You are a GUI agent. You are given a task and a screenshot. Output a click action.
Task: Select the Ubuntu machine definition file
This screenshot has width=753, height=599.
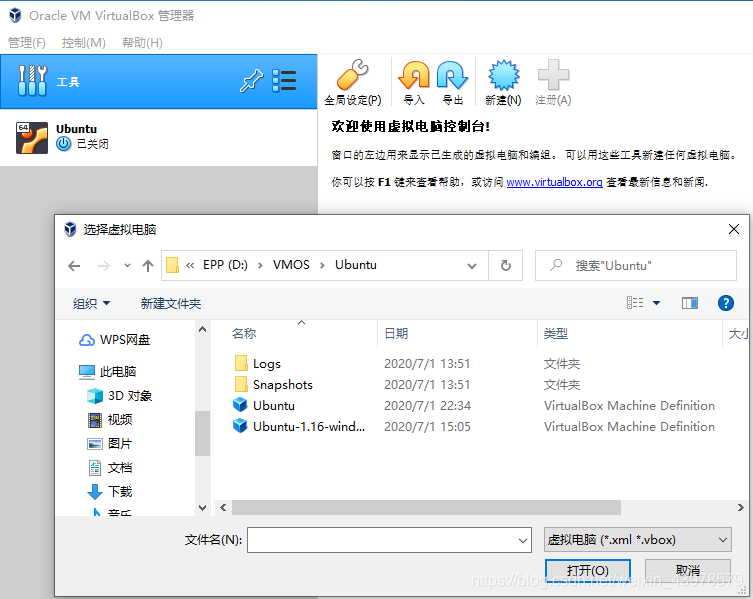264,405
